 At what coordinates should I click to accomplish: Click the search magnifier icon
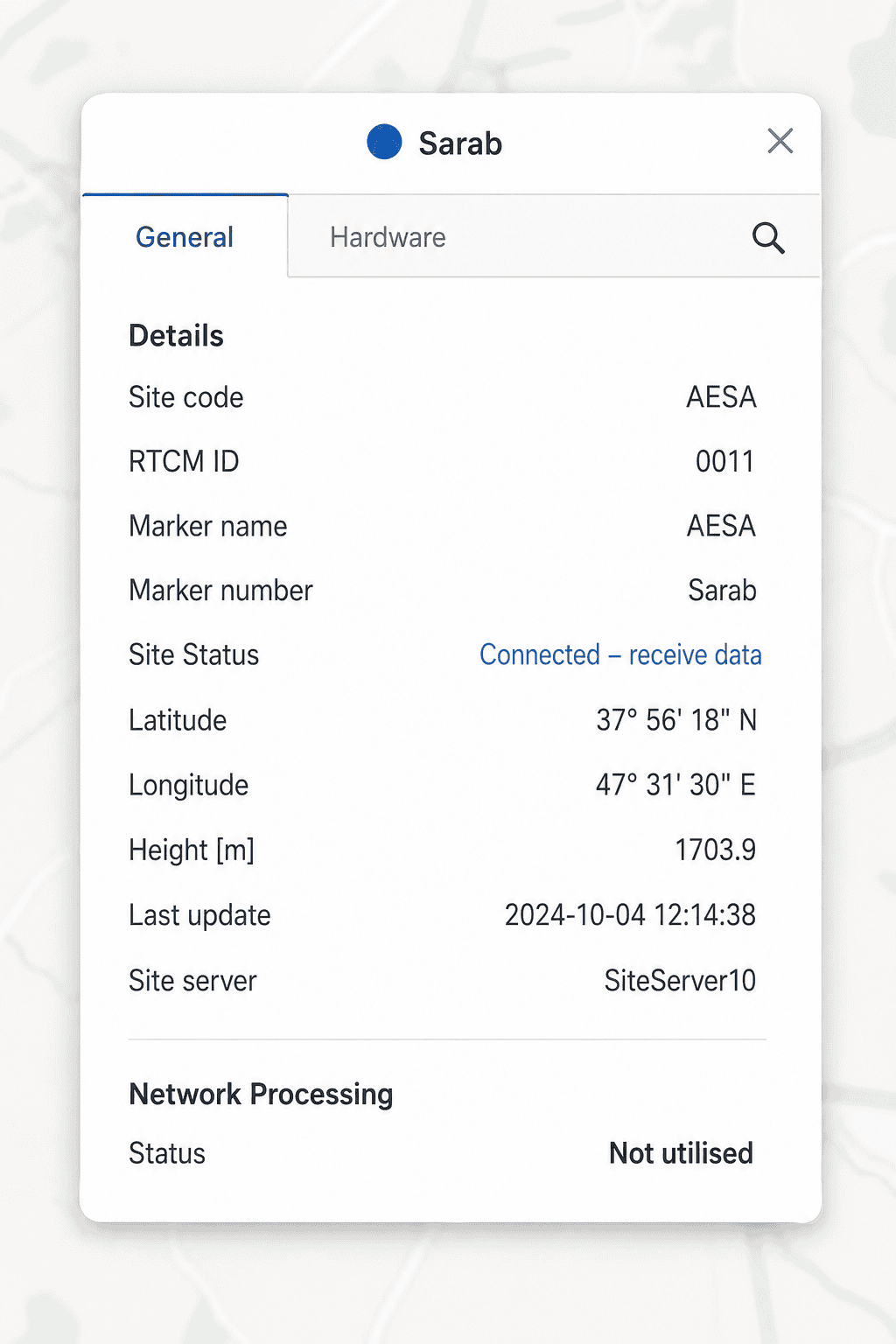click(768, 237)
